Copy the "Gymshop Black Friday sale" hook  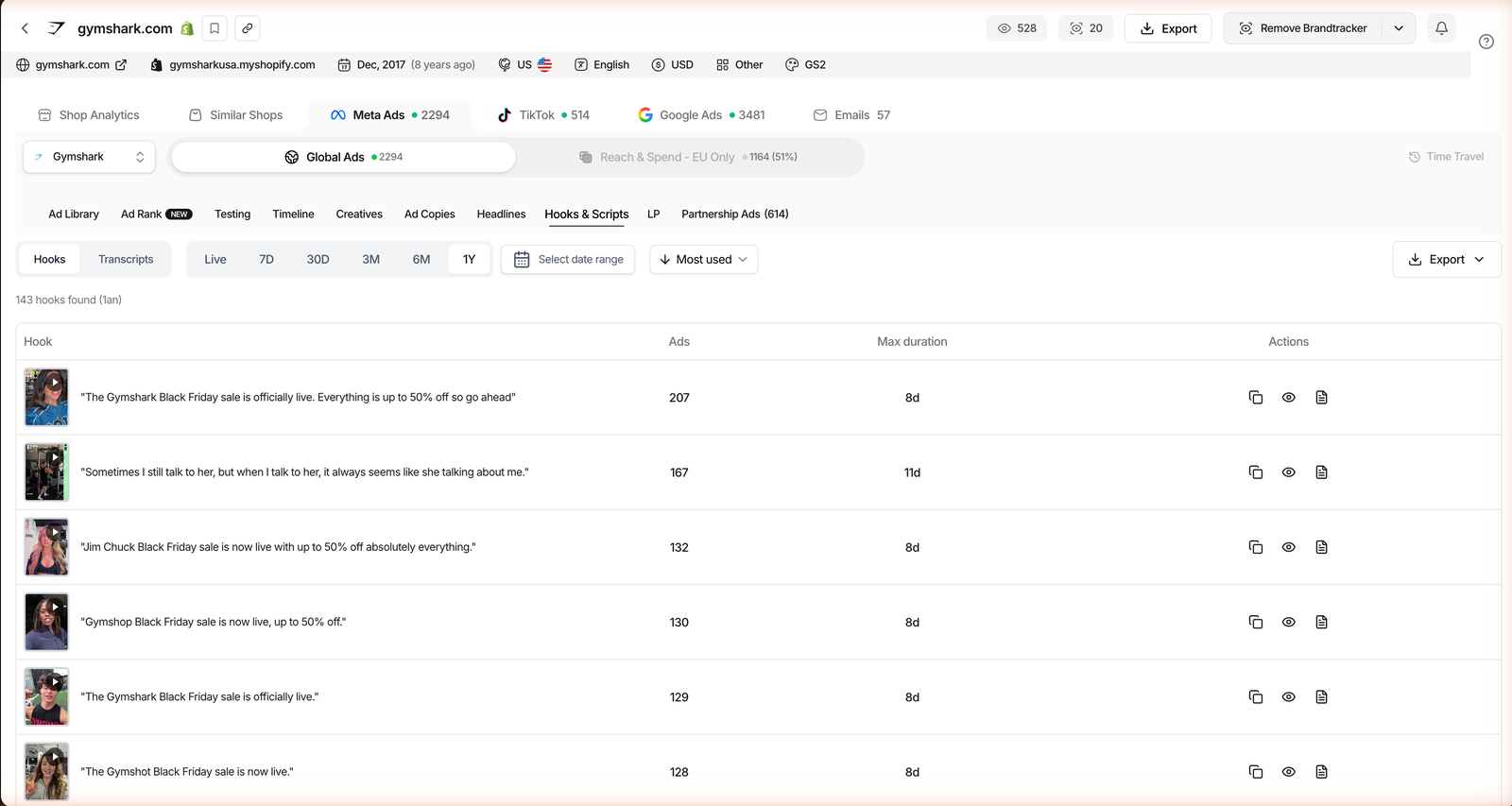tap(1256, 622)
